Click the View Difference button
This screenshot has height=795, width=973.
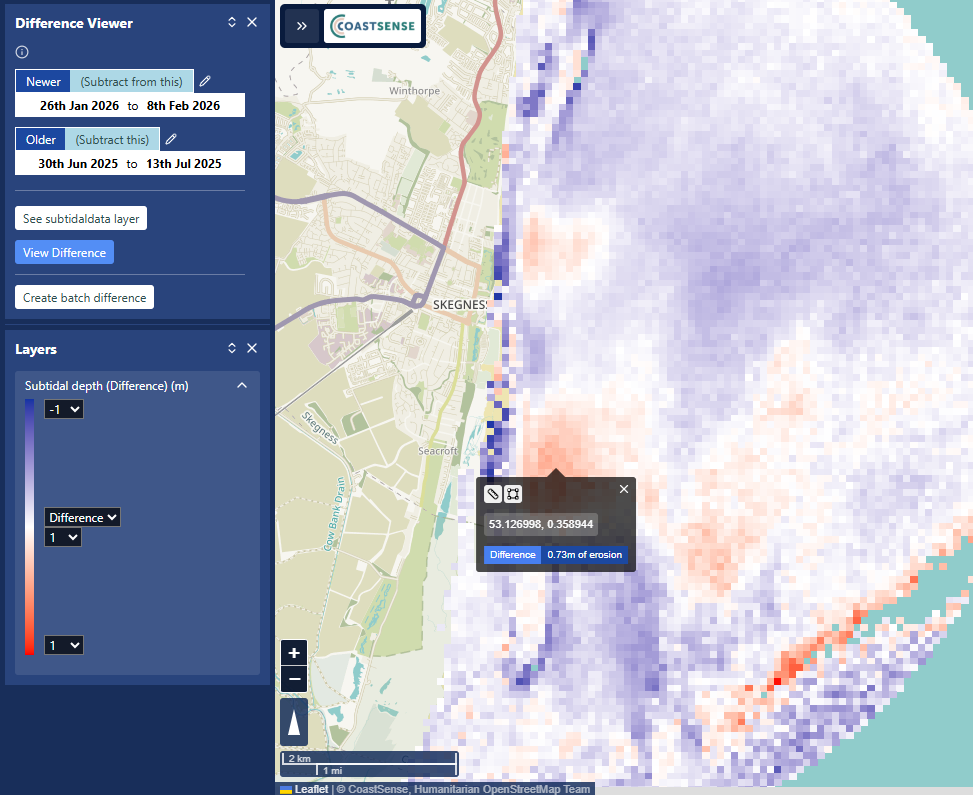coord(65,253)
